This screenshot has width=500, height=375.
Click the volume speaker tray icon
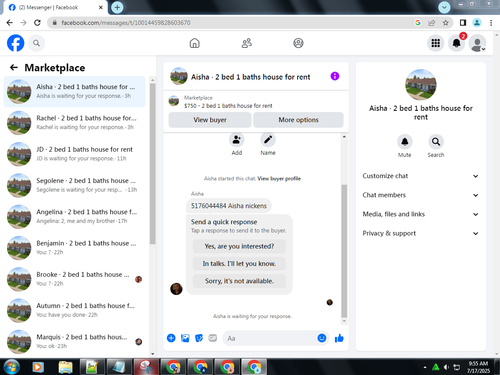pyautogui.click(x=446, y=367)
